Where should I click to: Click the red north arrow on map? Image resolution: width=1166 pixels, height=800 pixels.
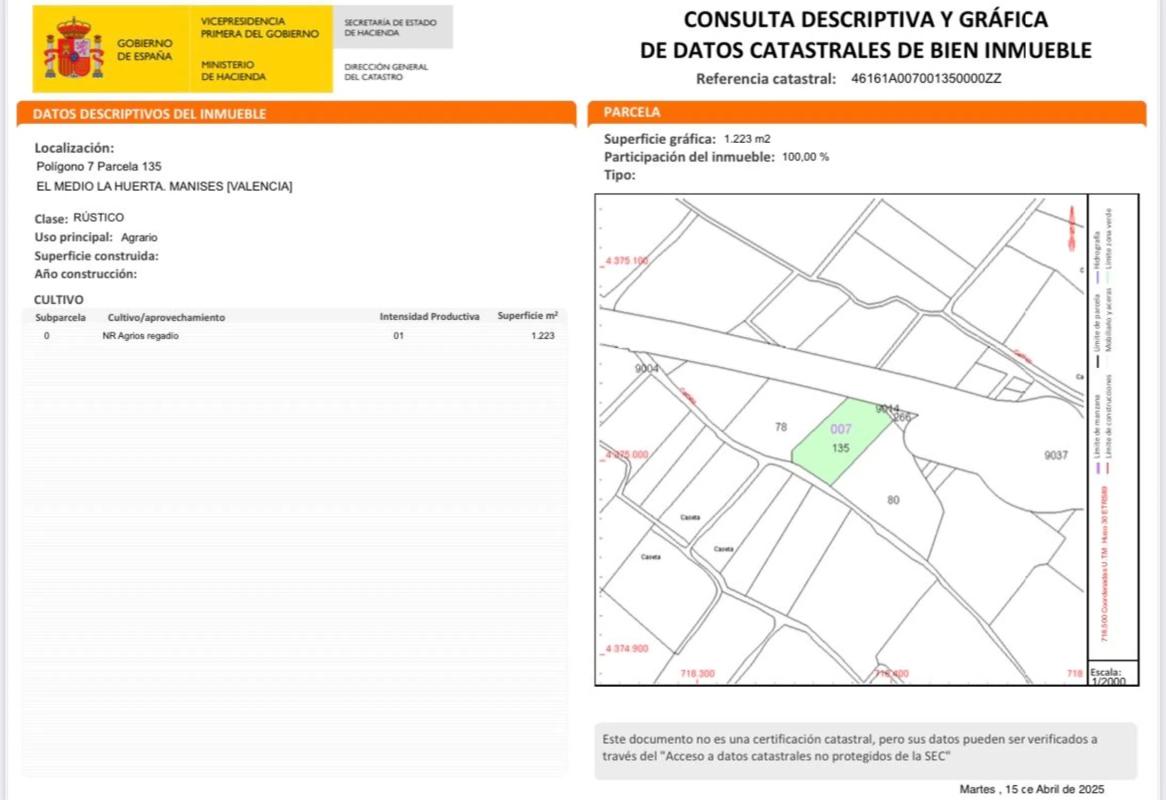point(1071,229)
